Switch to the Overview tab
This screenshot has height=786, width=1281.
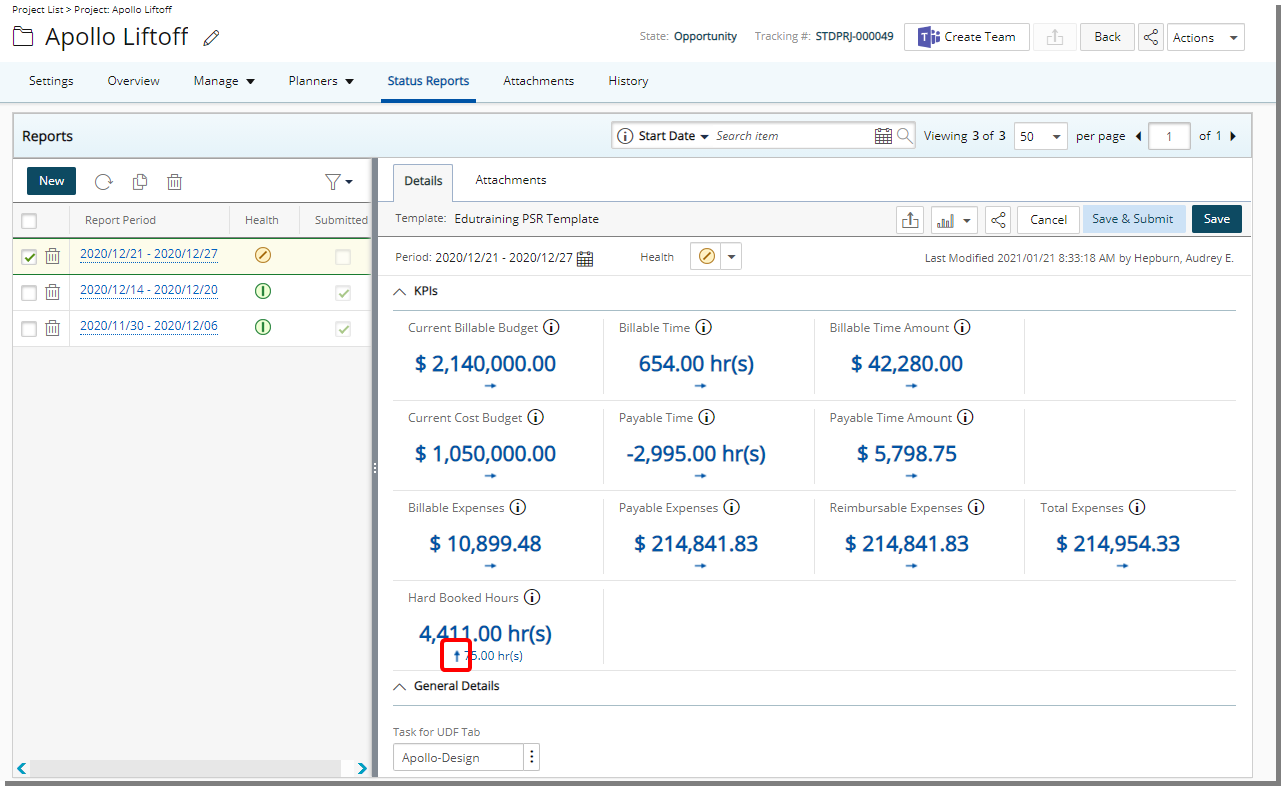click(x=134, y=81)
